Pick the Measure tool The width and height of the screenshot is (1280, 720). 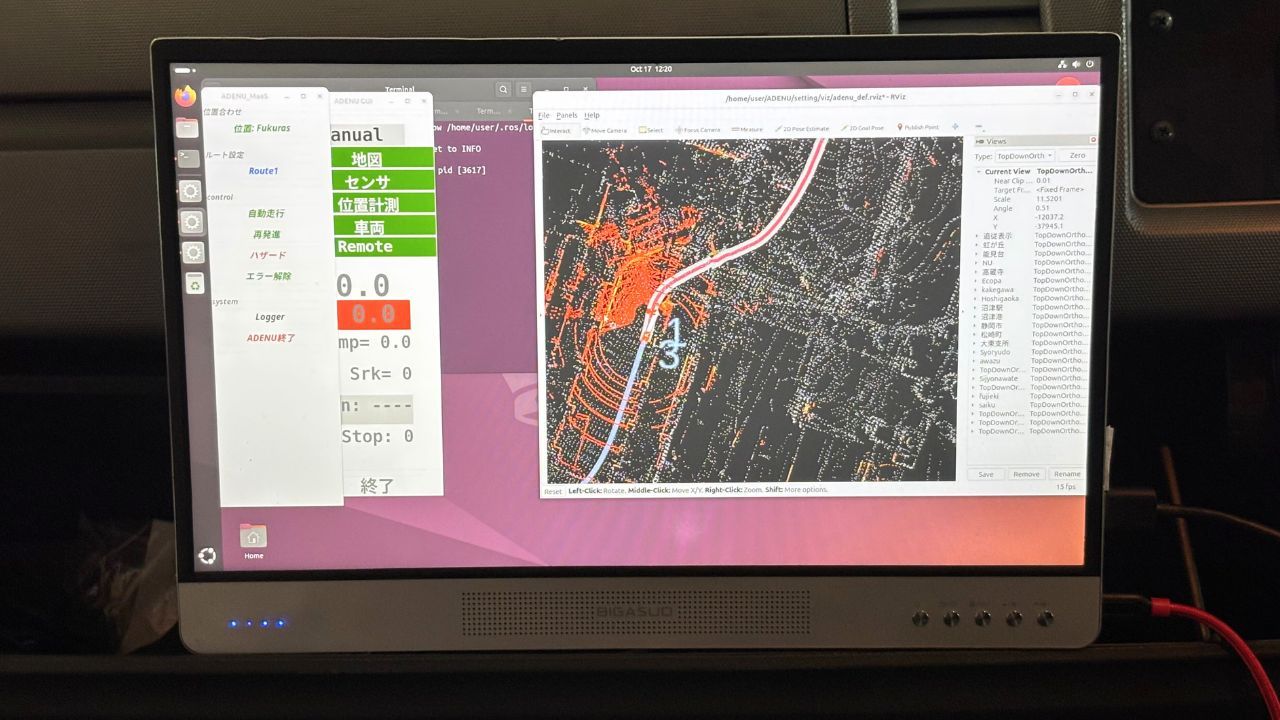point(747,129)
